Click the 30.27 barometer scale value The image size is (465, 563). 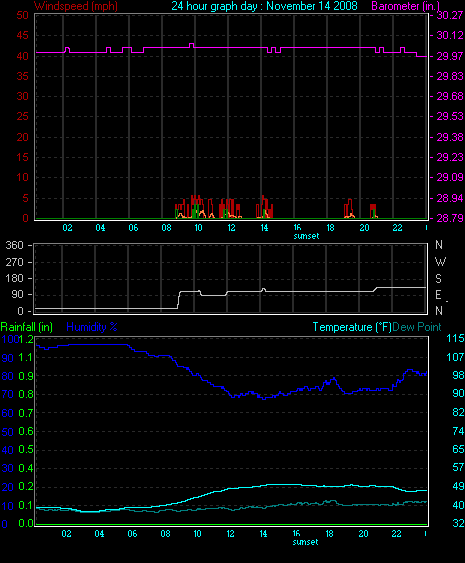(450, 15)
